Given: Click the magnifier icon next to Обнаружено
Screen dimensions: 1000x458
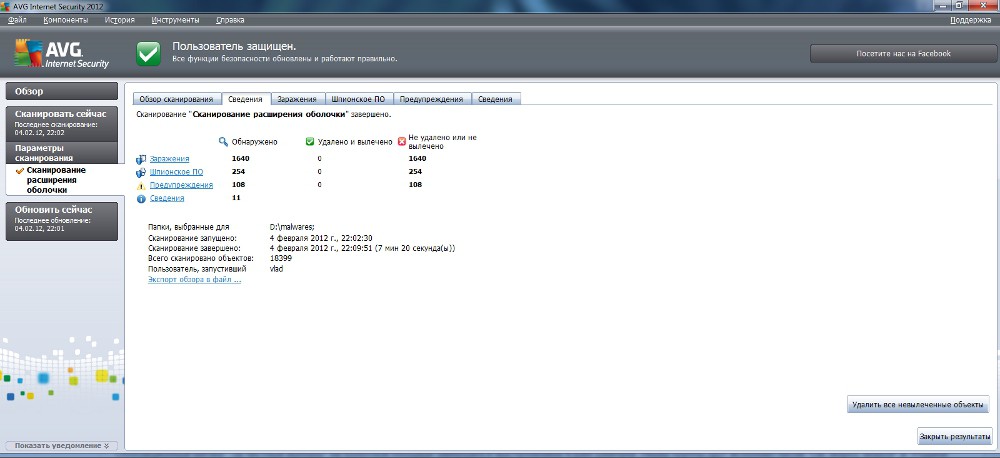Looking at the screenshot, I should [x=223, y=142].
